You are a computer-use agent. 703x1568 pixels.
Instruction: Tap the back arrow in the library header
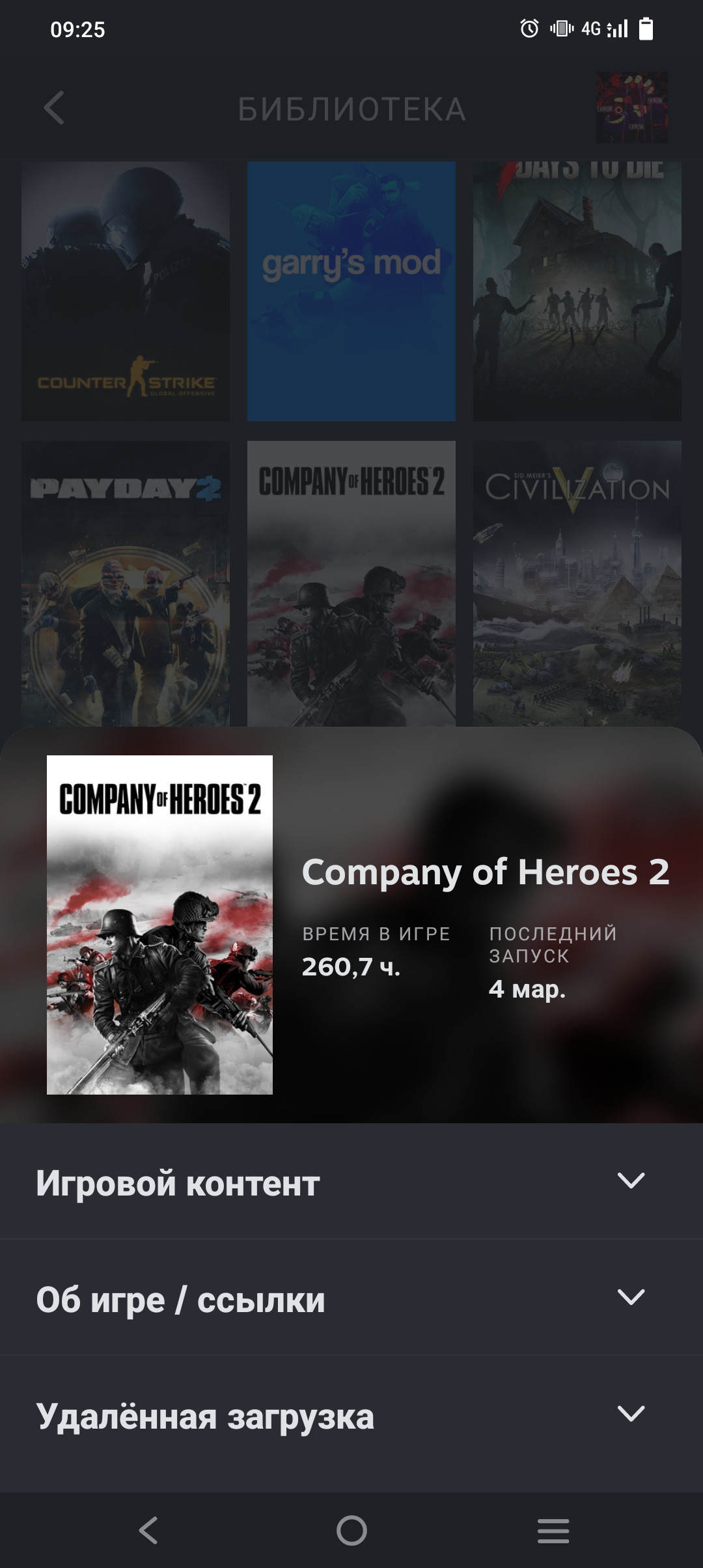[54, 107]
